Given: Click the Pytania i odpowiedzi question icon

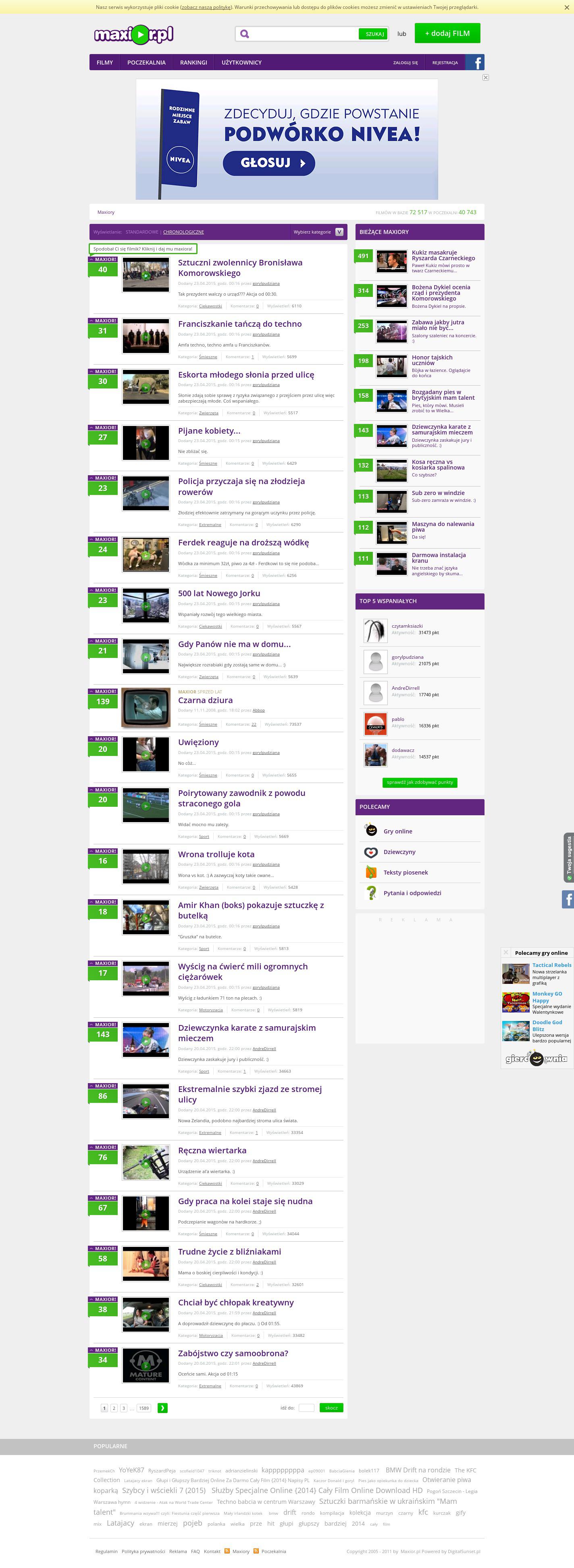Looking at the screenshot, I should coord(371,893).
